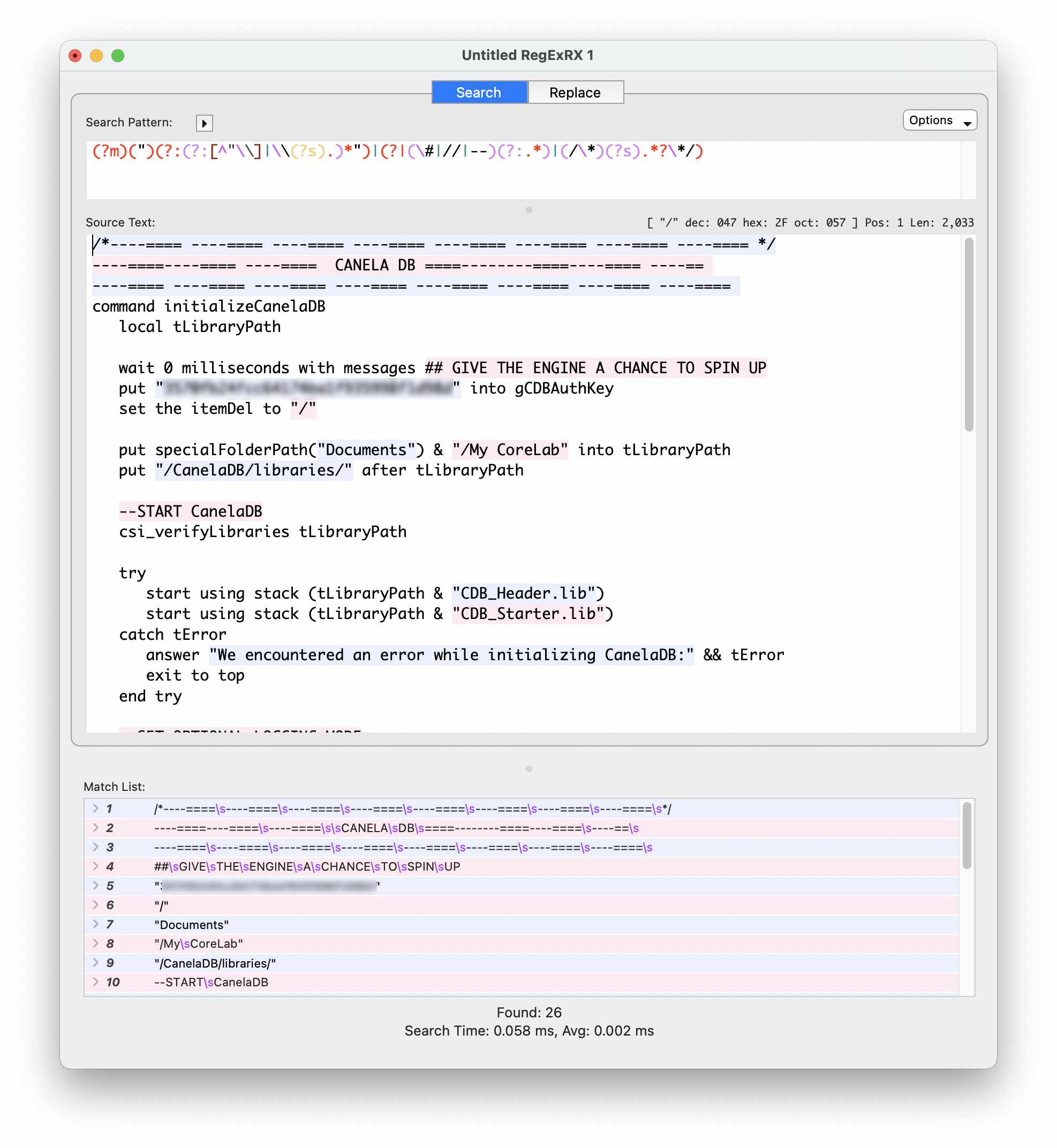Click the red close window button
The height and width of the screenshot is (1148, 1057).
coord(75,56)
